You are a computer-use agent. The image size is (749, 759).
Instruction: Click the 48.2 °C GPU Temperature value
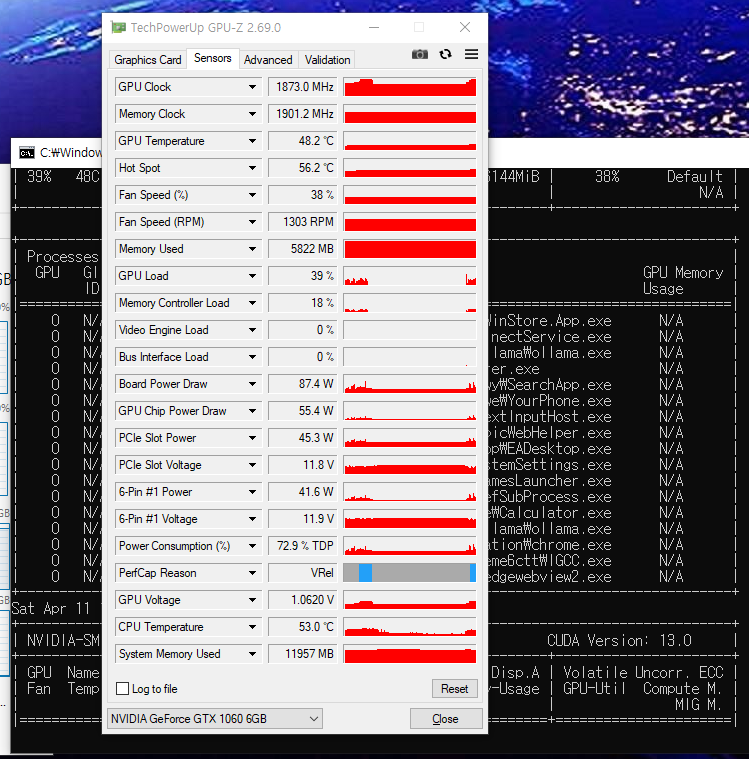coord(303,141)
